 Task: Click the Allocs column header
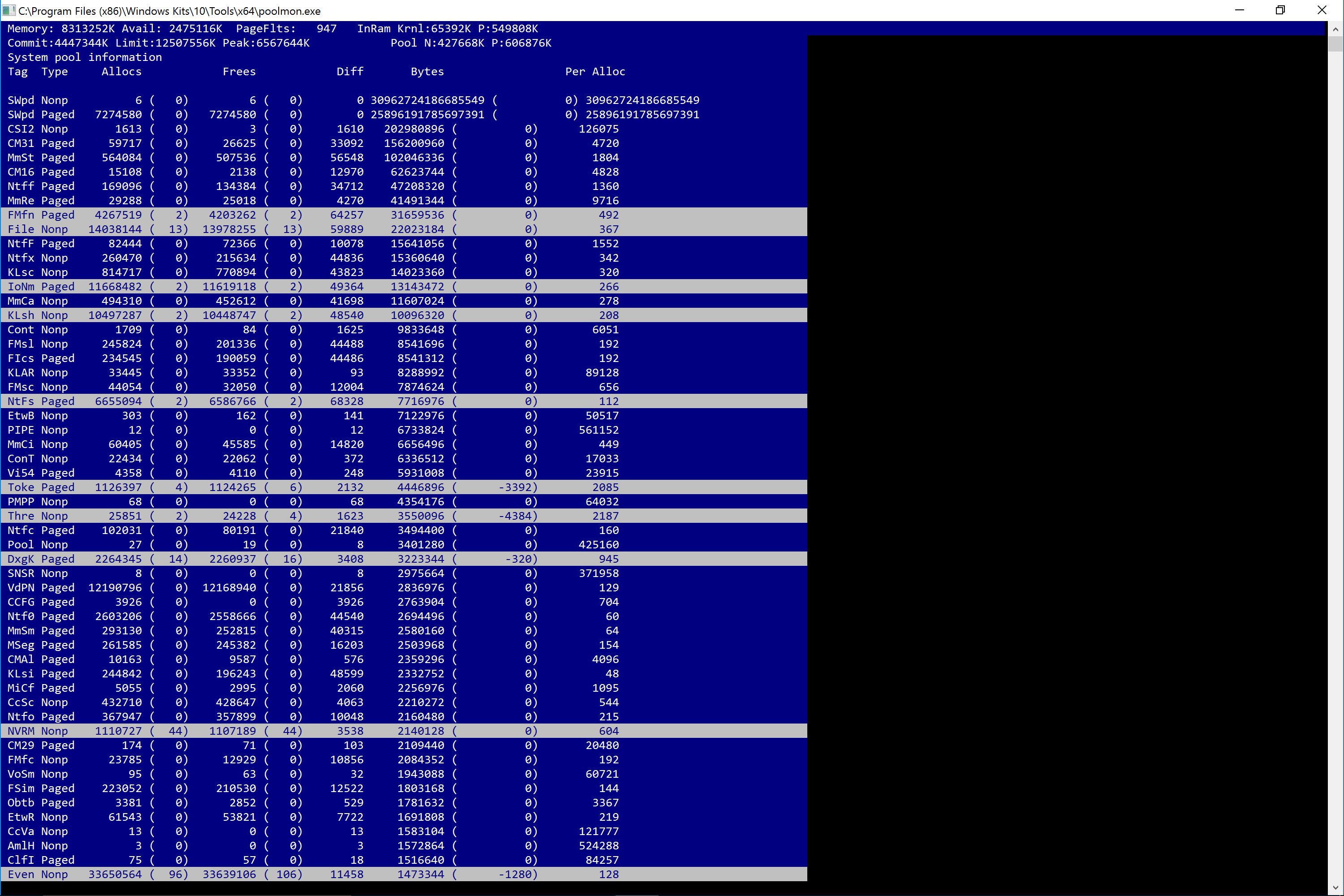tap(121, 71)
